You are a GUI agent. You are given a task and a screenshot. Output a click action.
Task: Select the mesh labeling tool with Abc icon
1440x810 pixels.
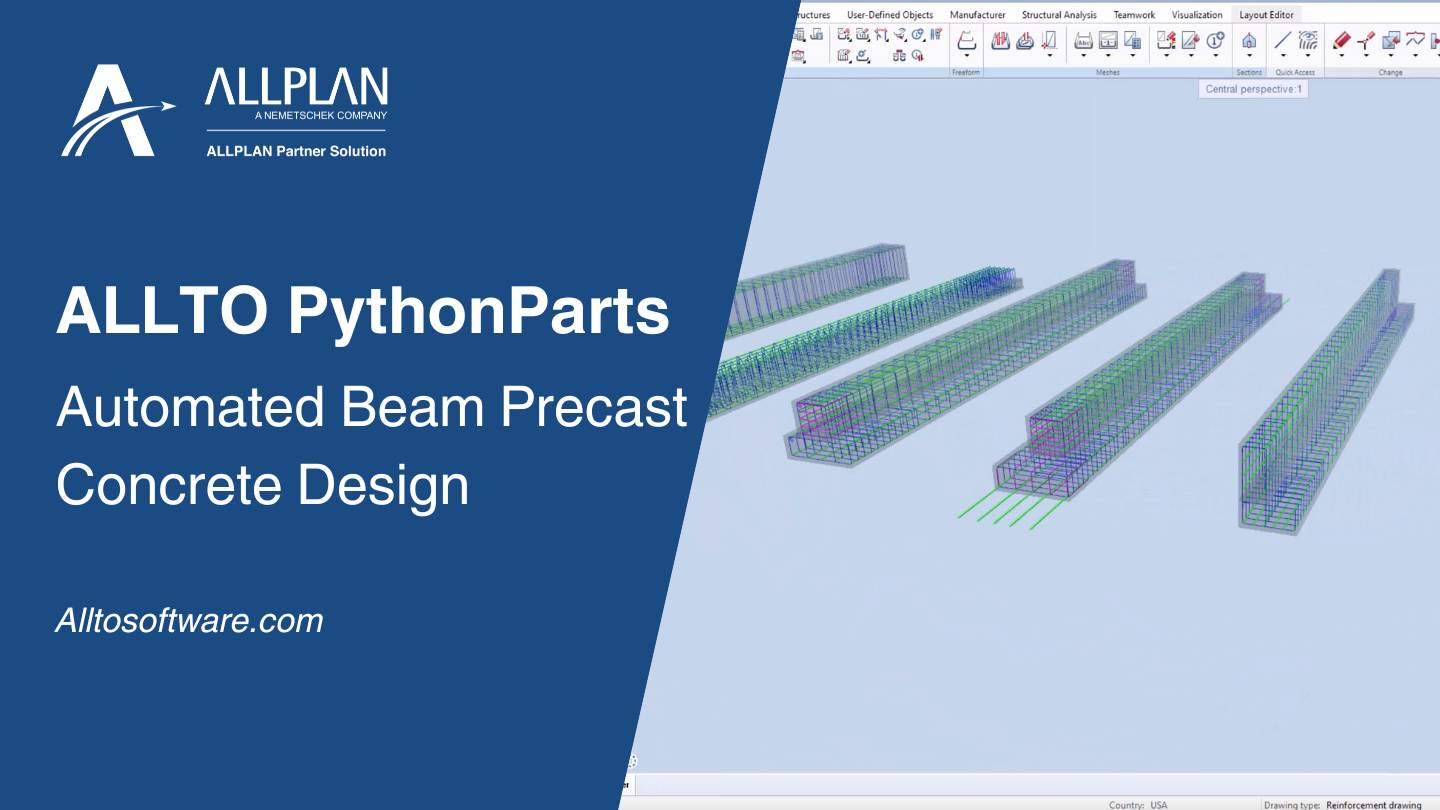1084,41
